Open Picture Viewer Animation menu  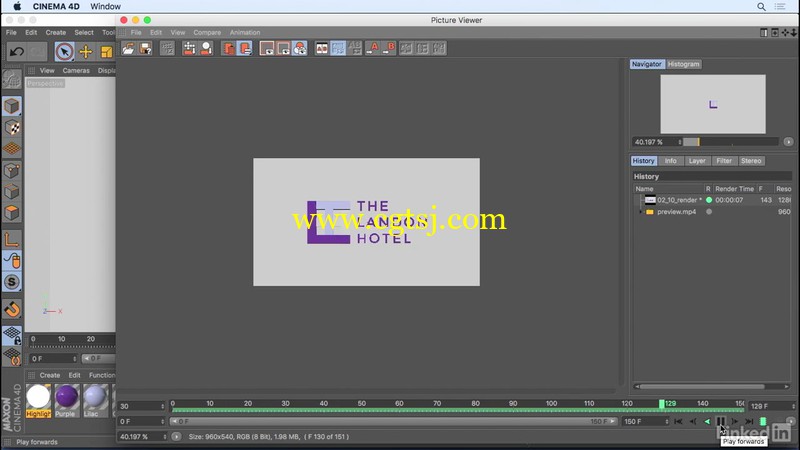[x=245, y=32]
